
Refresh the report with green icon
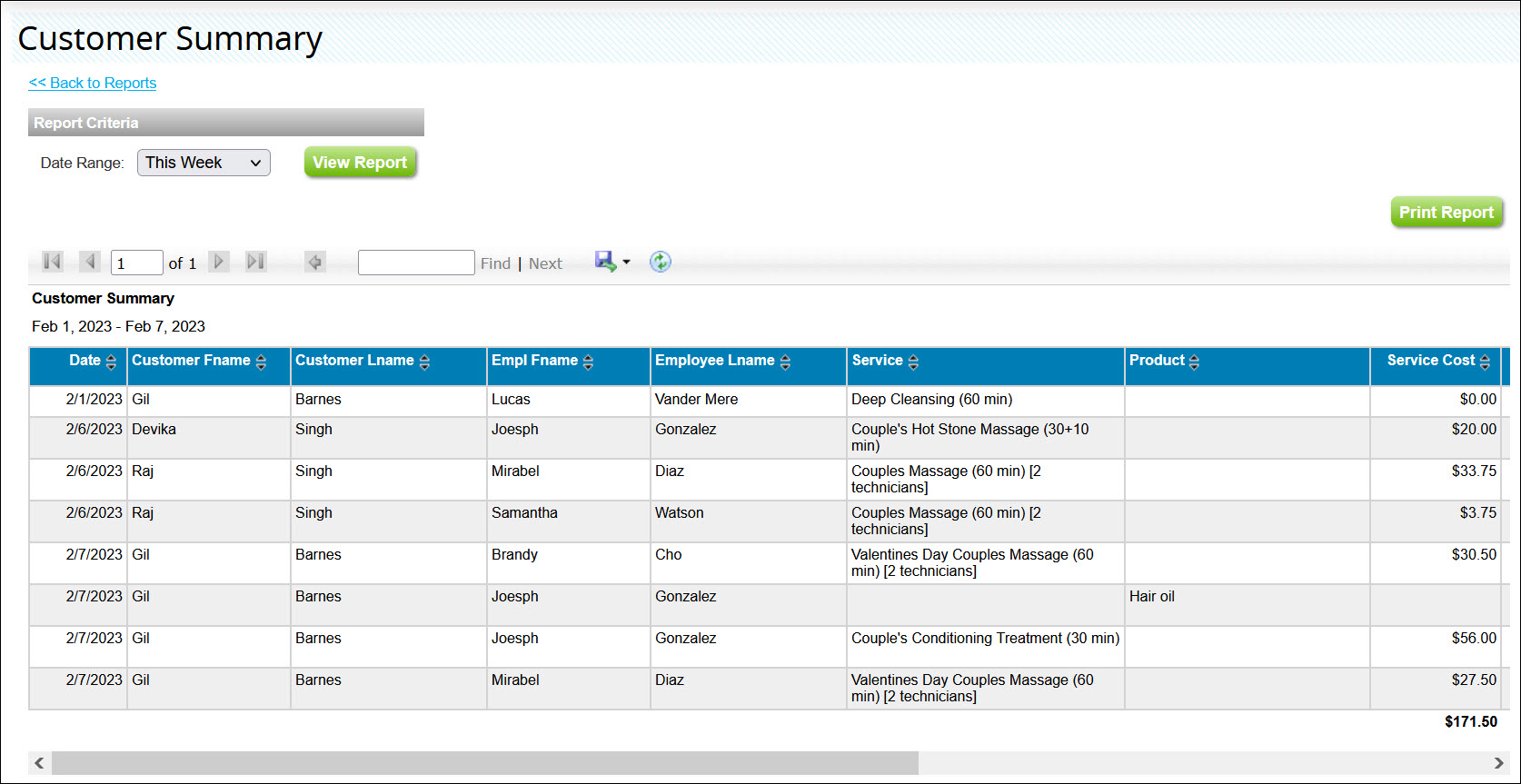tap(661, 263)
